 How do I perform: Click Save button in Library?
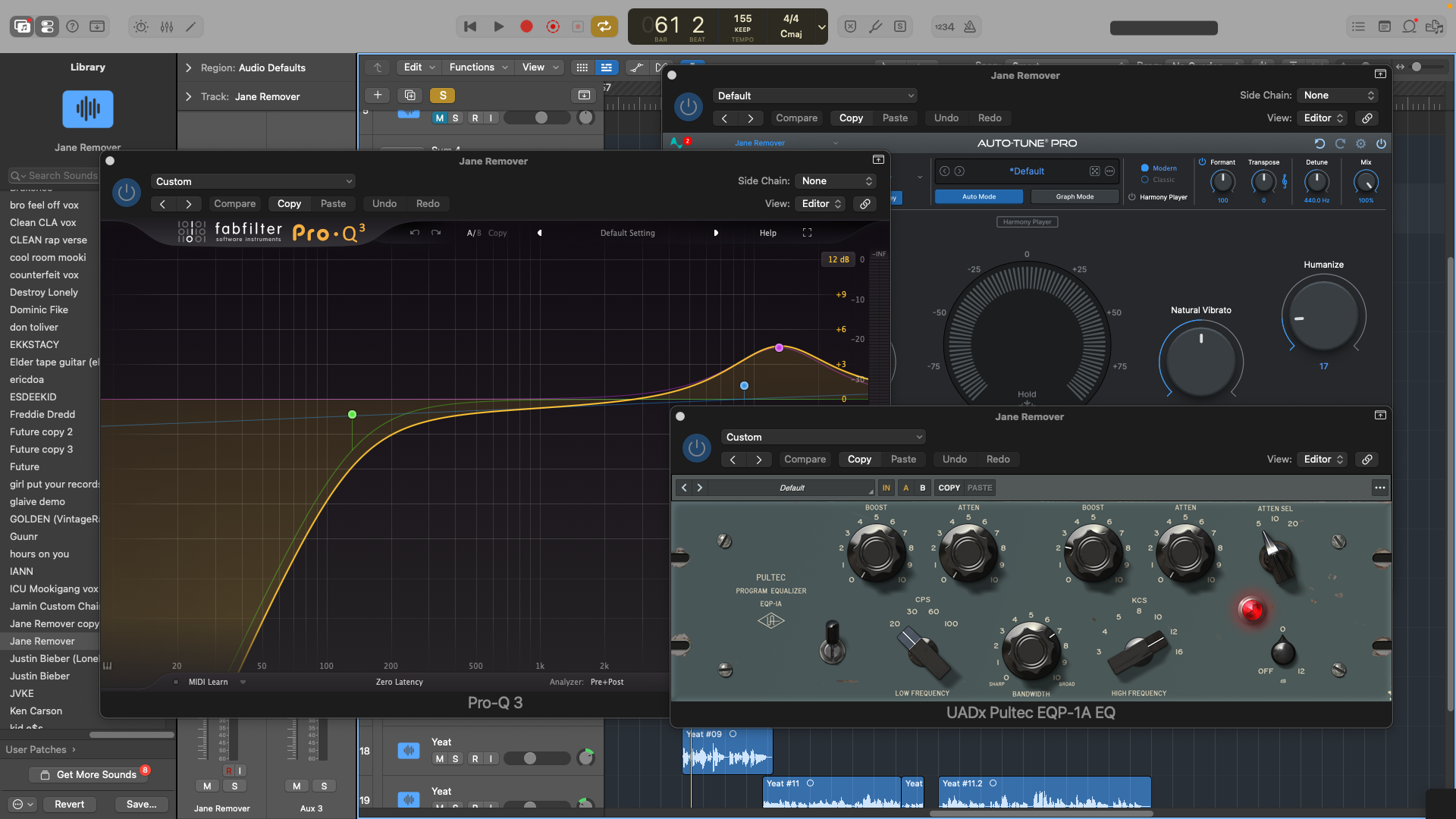(x=141, y=804)
